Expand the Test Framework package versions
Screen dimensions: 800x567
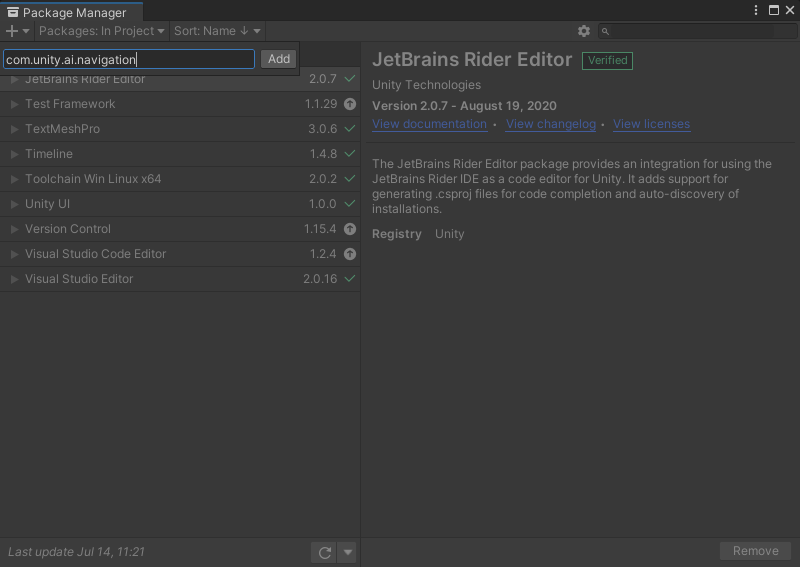(14, 104)
